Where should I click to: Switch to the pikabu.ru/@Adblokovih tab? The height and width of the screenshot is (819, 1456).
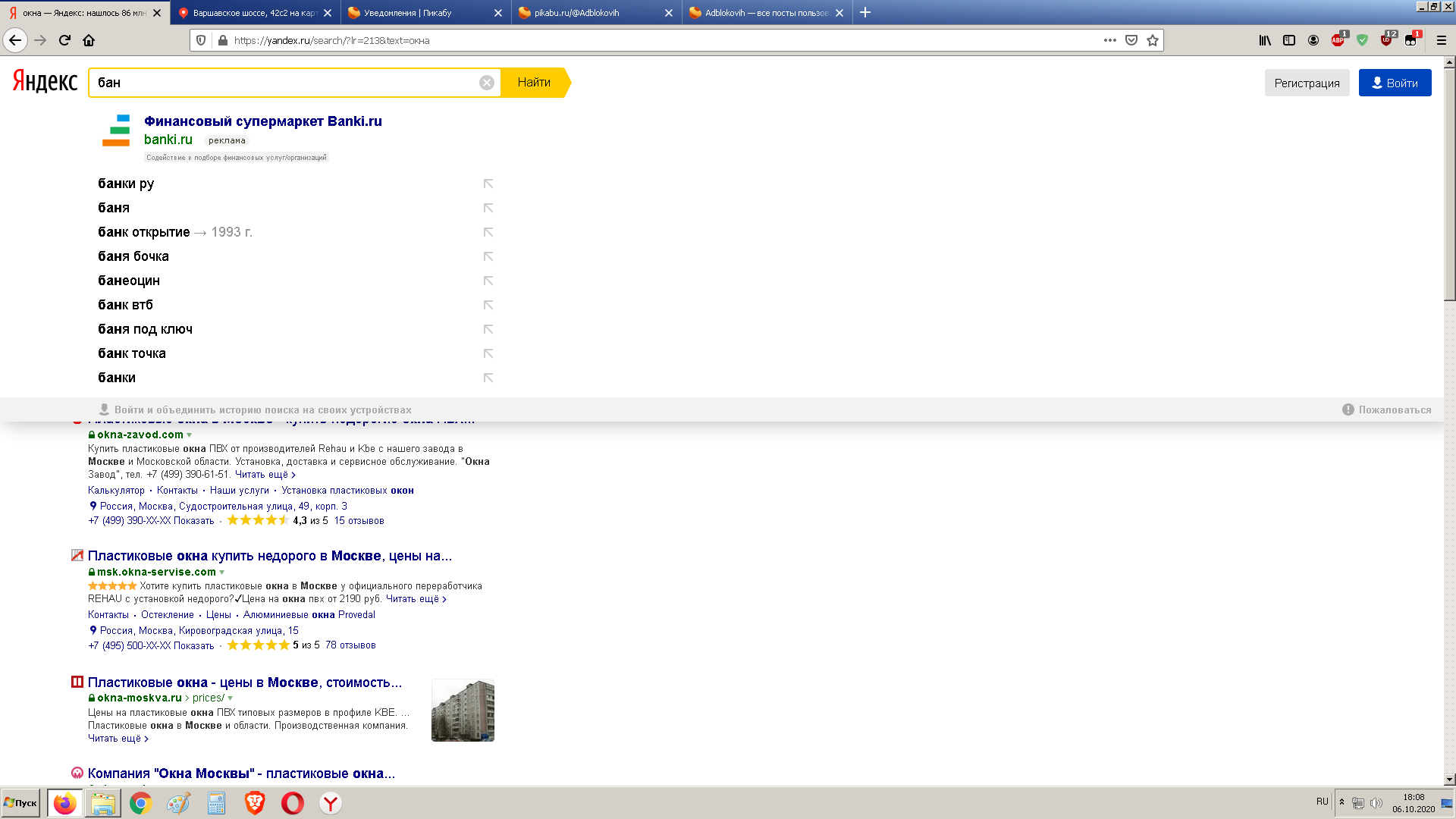tap(596, 13)
